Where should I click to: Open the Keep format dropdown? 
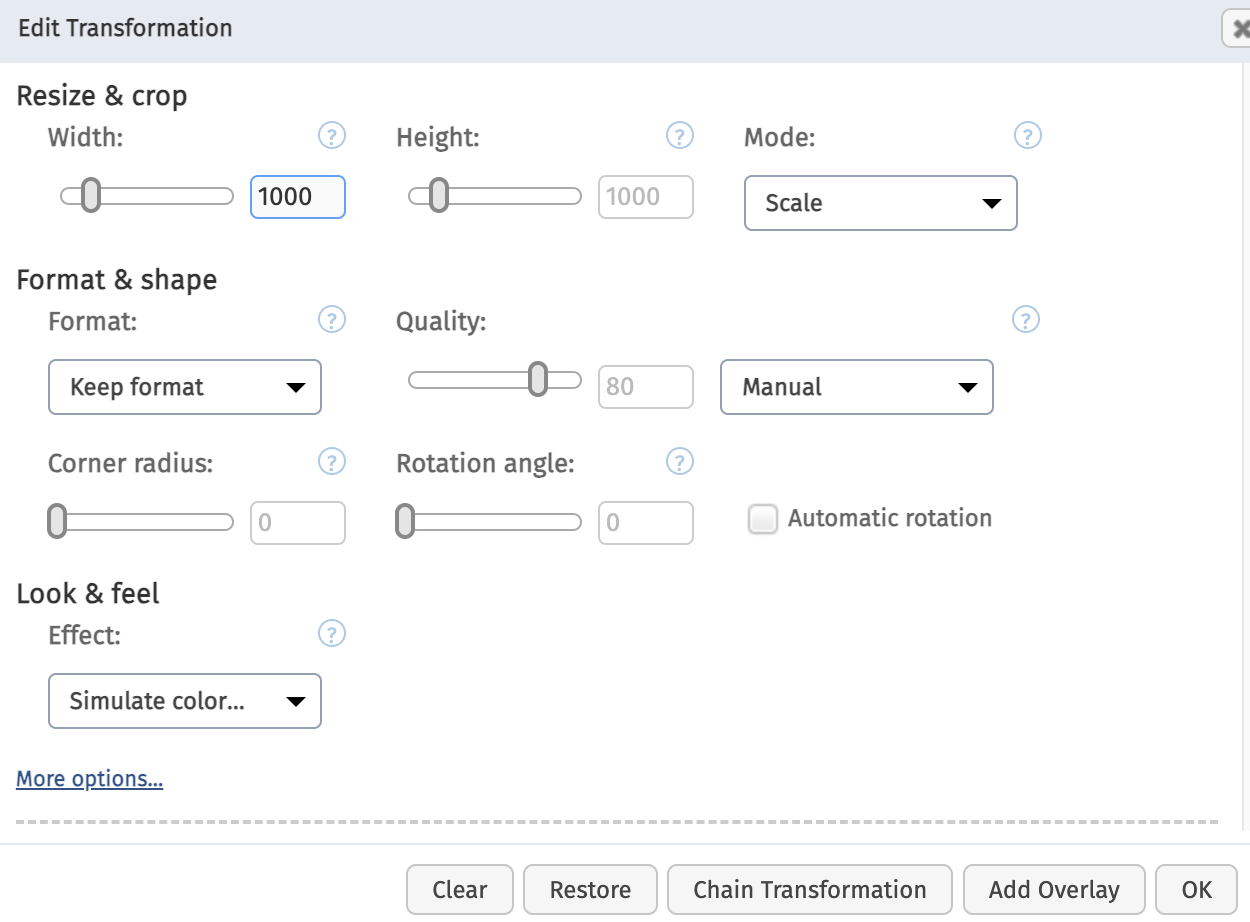click(x=185, y=387)
